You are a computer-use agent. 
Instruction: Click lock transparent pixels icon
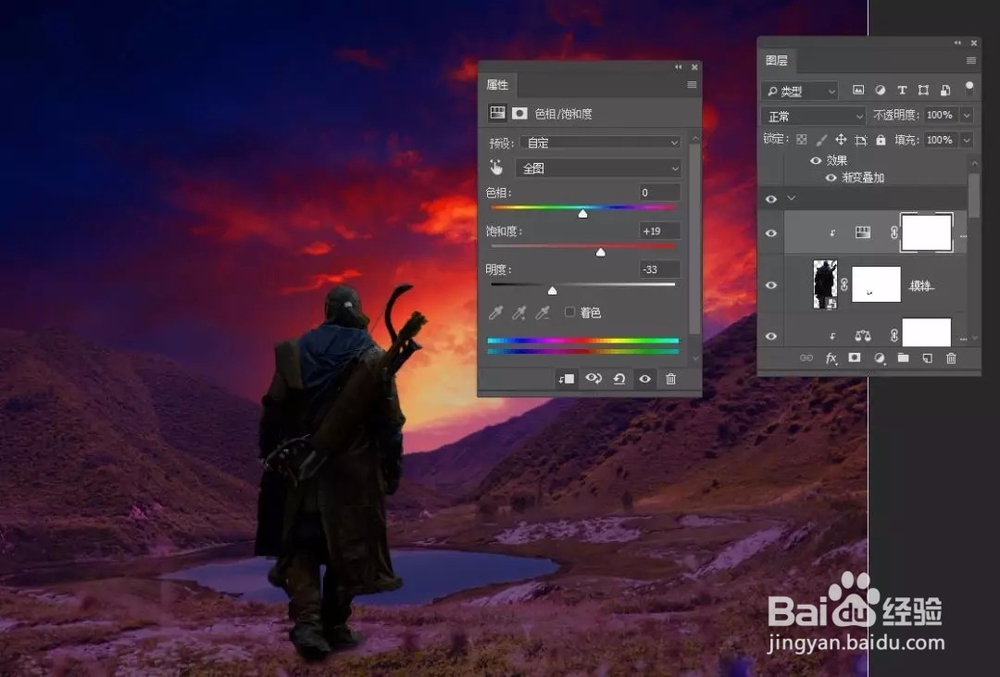tap(802, 140)
